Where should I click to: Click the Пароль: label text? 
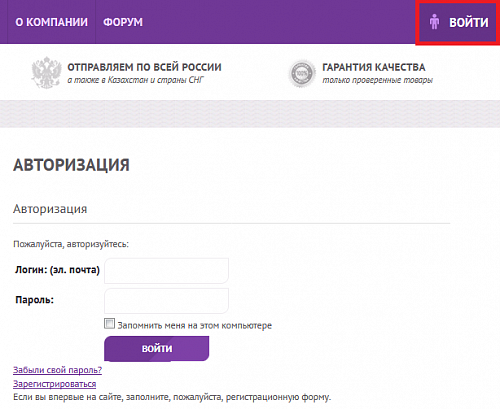pyautogui.click(x=34, y=300)
